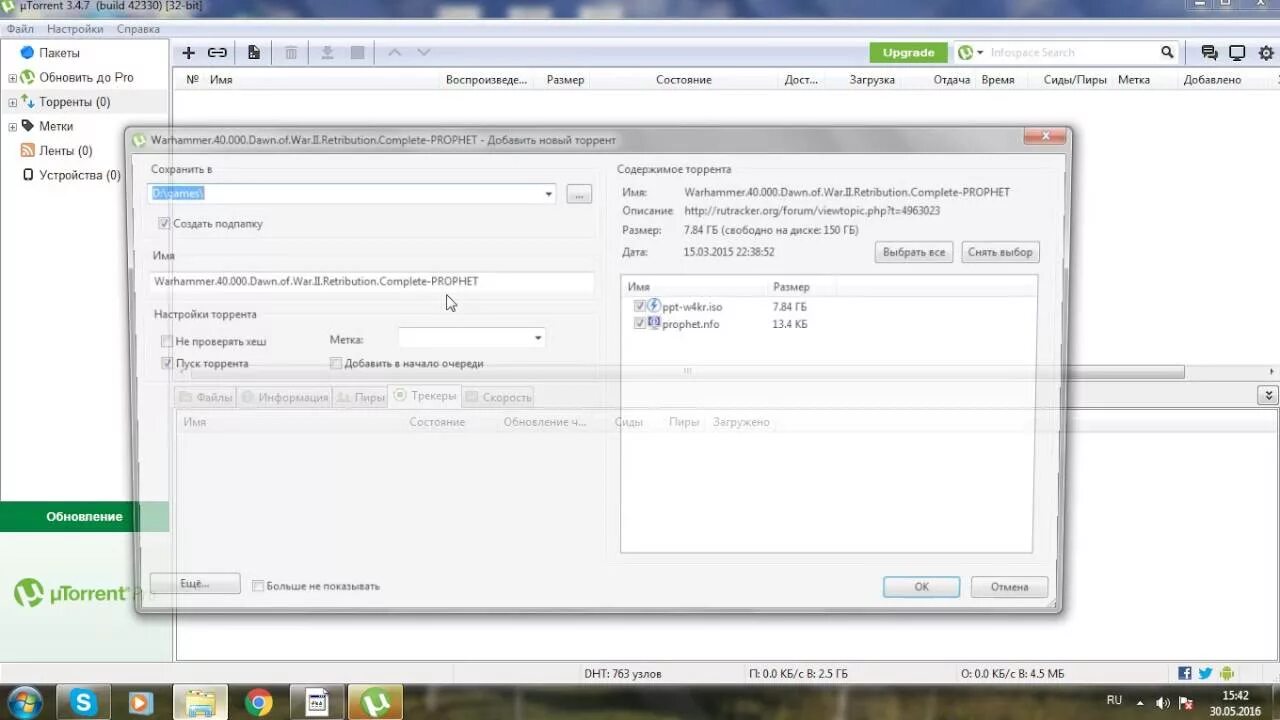1280x720 pixels.
Task: Toggle Создать подпапку checkbox
Action: coord(164,224)
